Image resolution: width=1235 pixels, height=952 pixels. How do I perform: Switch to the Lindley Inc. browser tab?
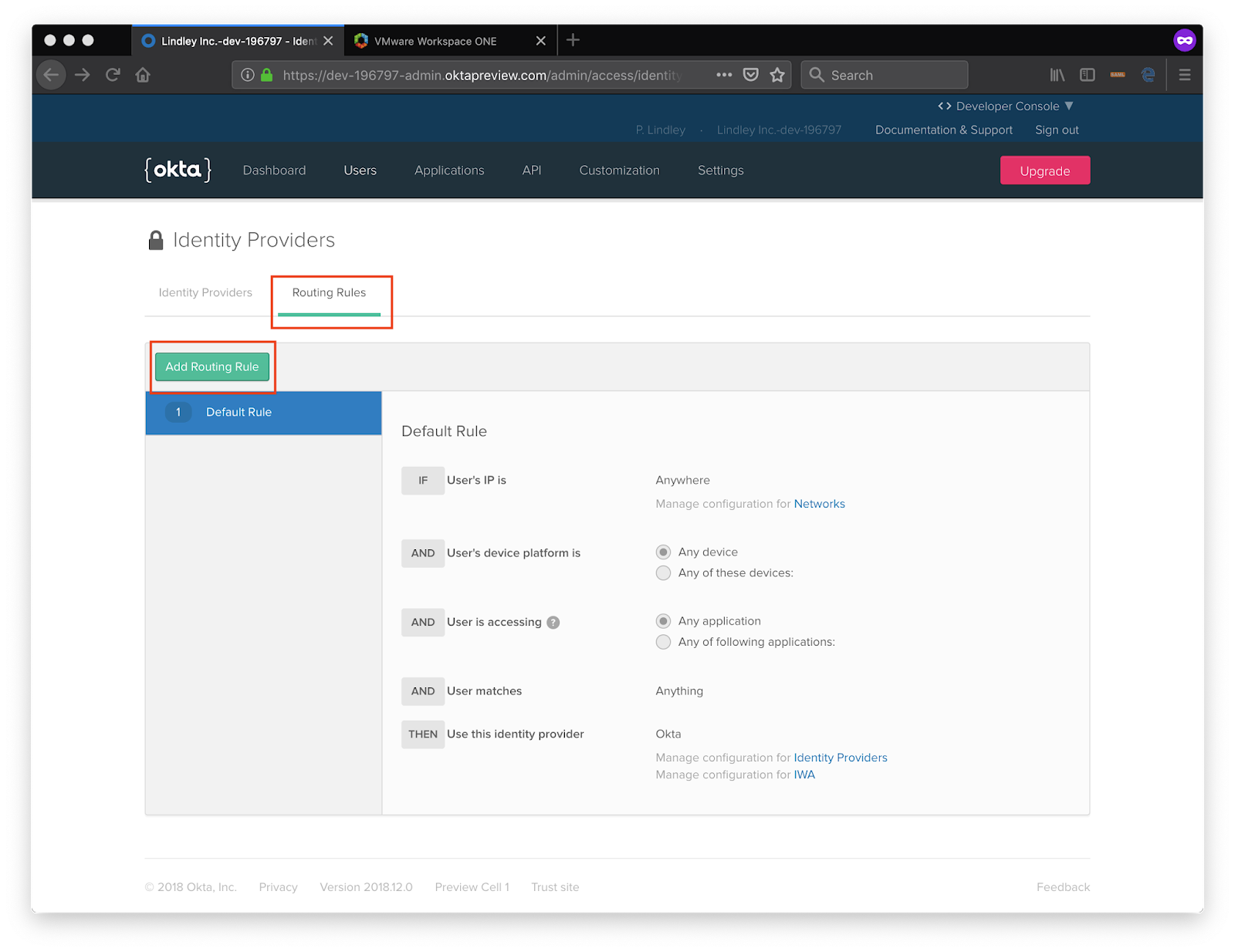(x=237, y=41)
